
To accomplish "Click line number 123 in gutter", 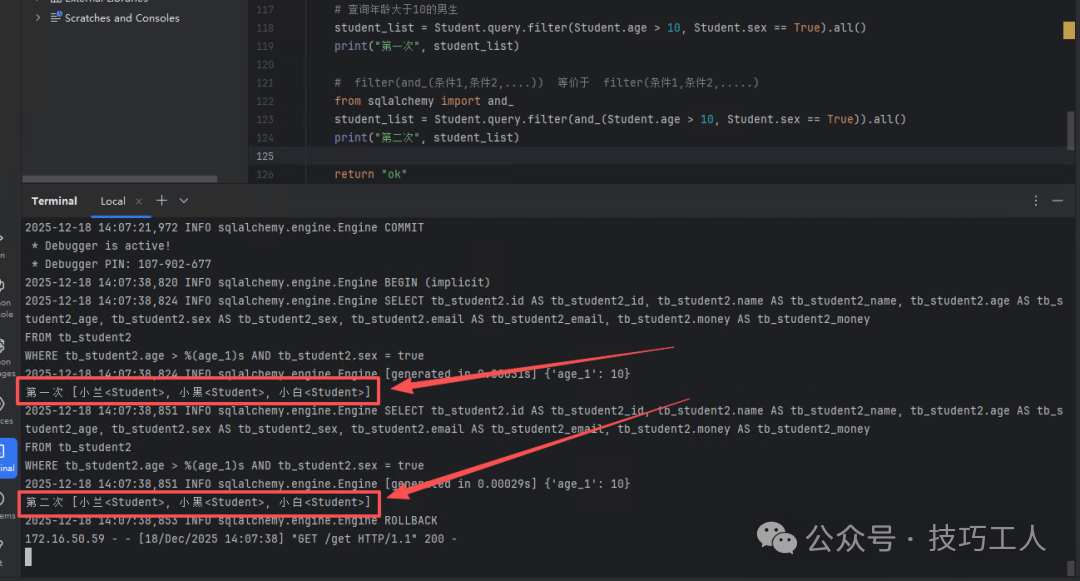I will 264,120.
